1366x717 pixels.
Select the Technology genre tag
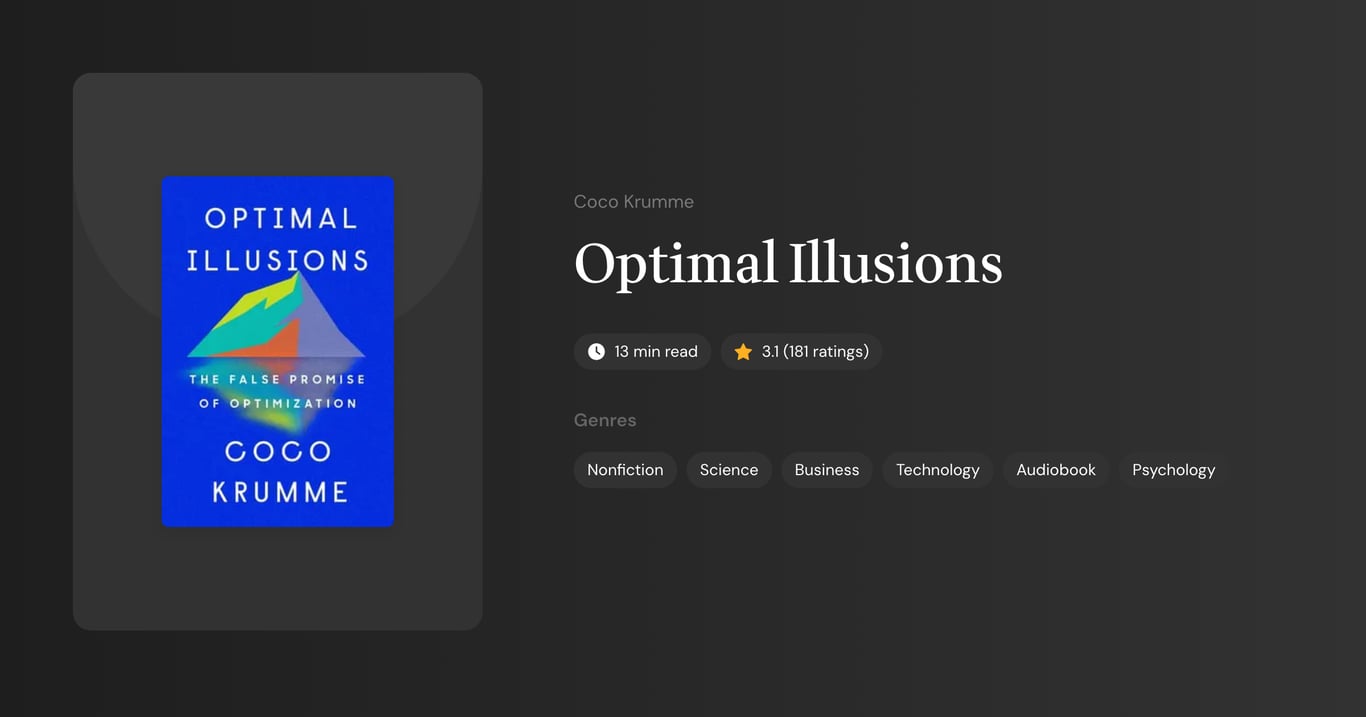pyautogui.click(x=937, y=469)
